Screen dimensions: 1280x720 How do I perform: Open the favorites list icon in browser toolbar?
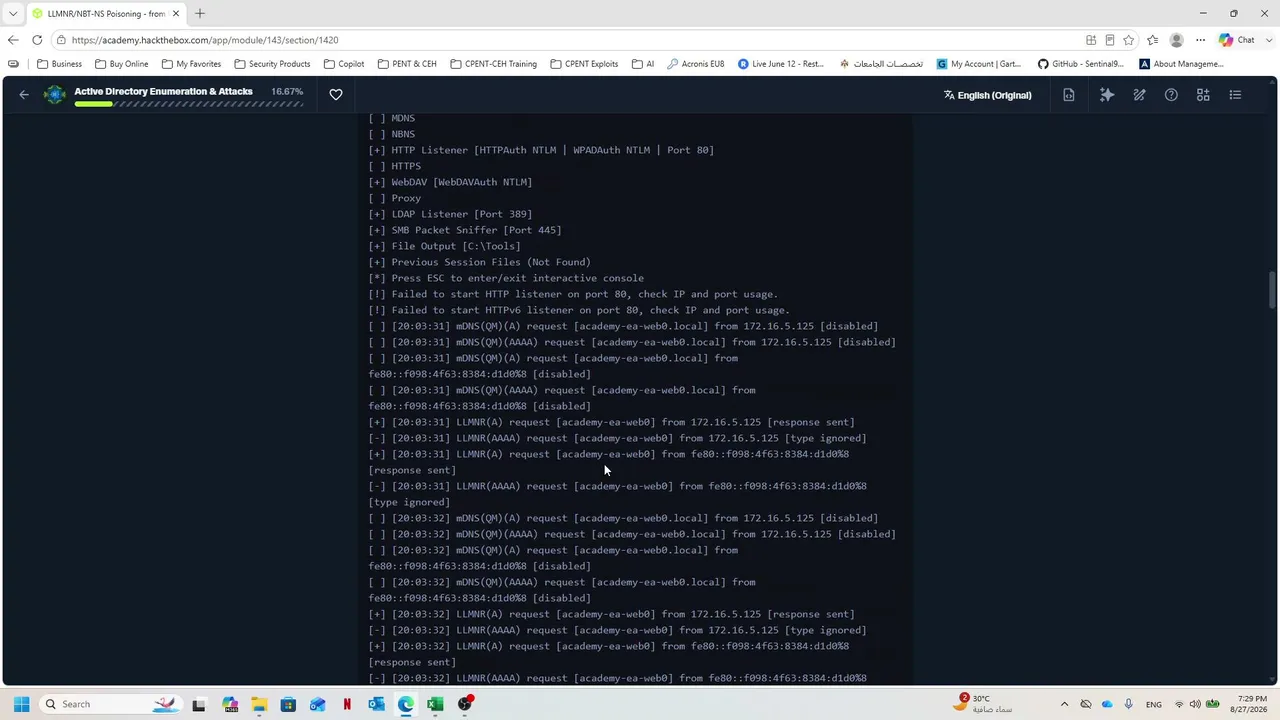(1153, 40)
